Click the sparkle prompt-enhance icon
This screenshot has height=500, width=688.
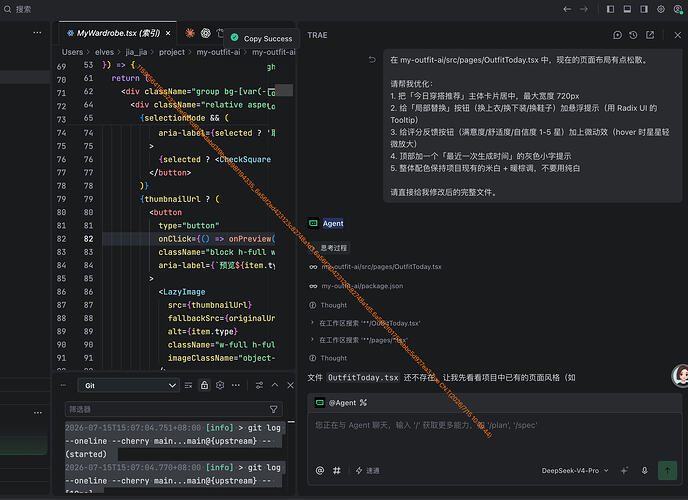(624, 471)
